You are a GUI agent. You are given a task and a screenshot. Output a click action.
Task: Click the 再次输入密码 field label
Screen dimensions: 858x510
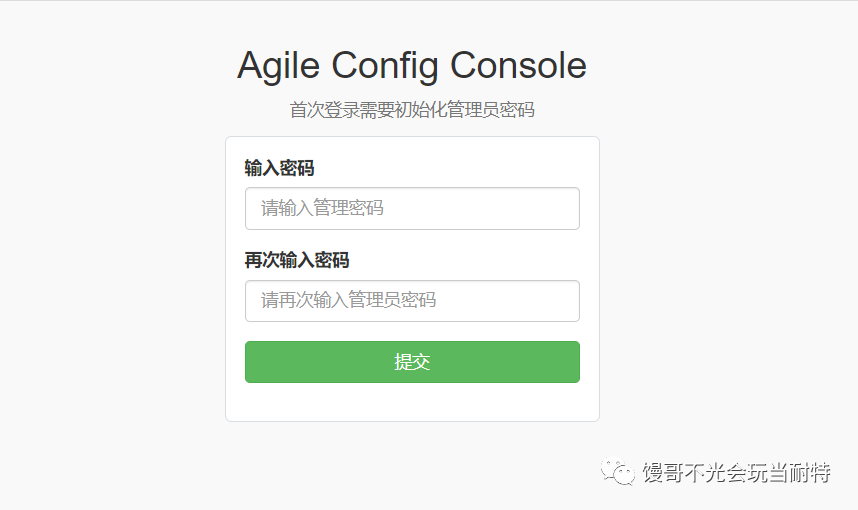297,260
